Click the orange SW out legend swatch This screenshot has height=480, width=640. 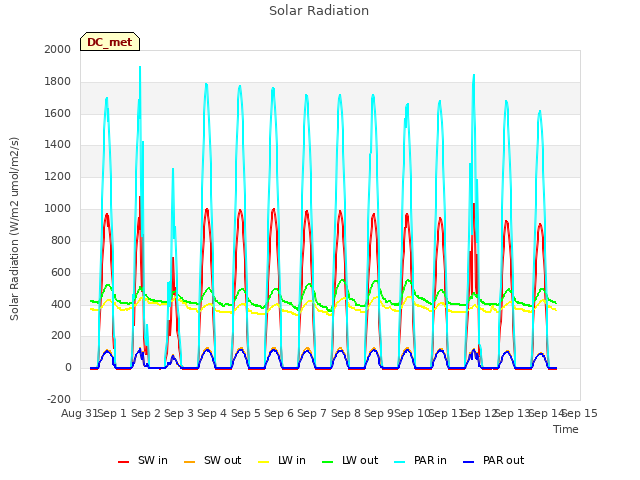[189, 462]
